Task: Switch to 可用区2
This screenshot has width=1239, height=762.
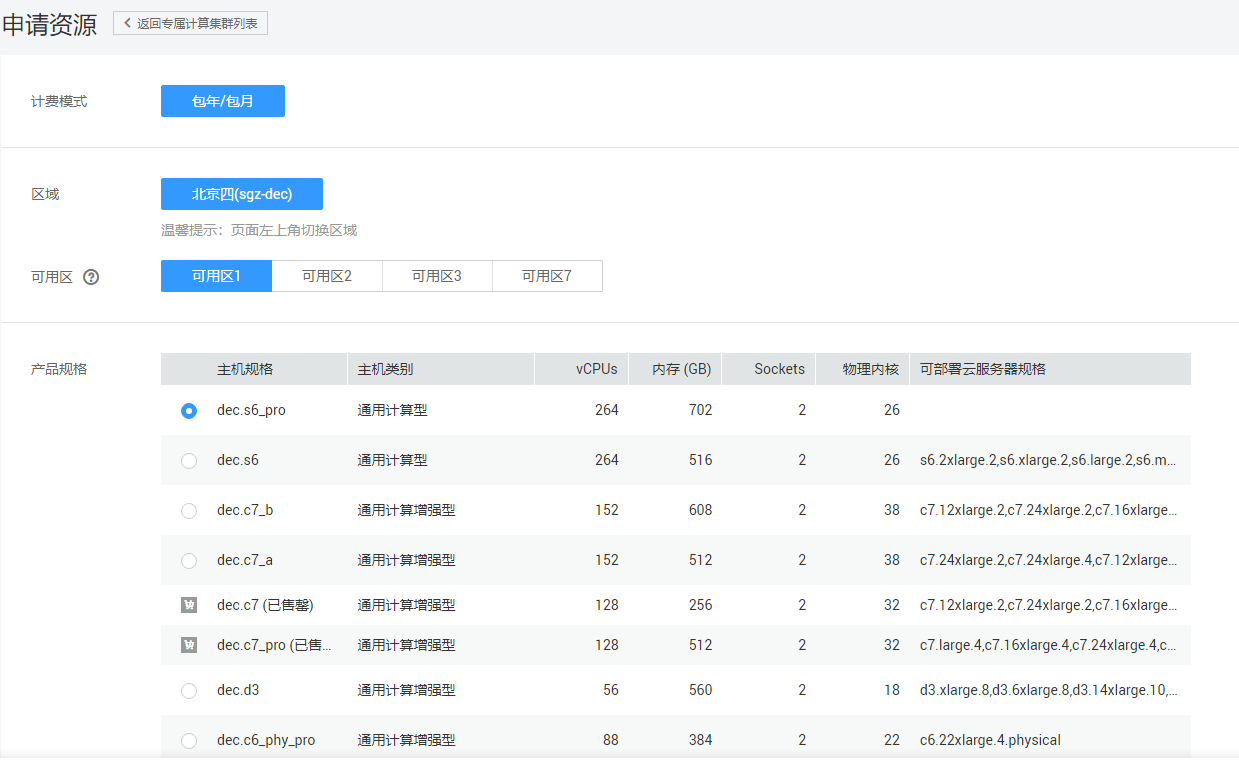Action: (327, 276)
